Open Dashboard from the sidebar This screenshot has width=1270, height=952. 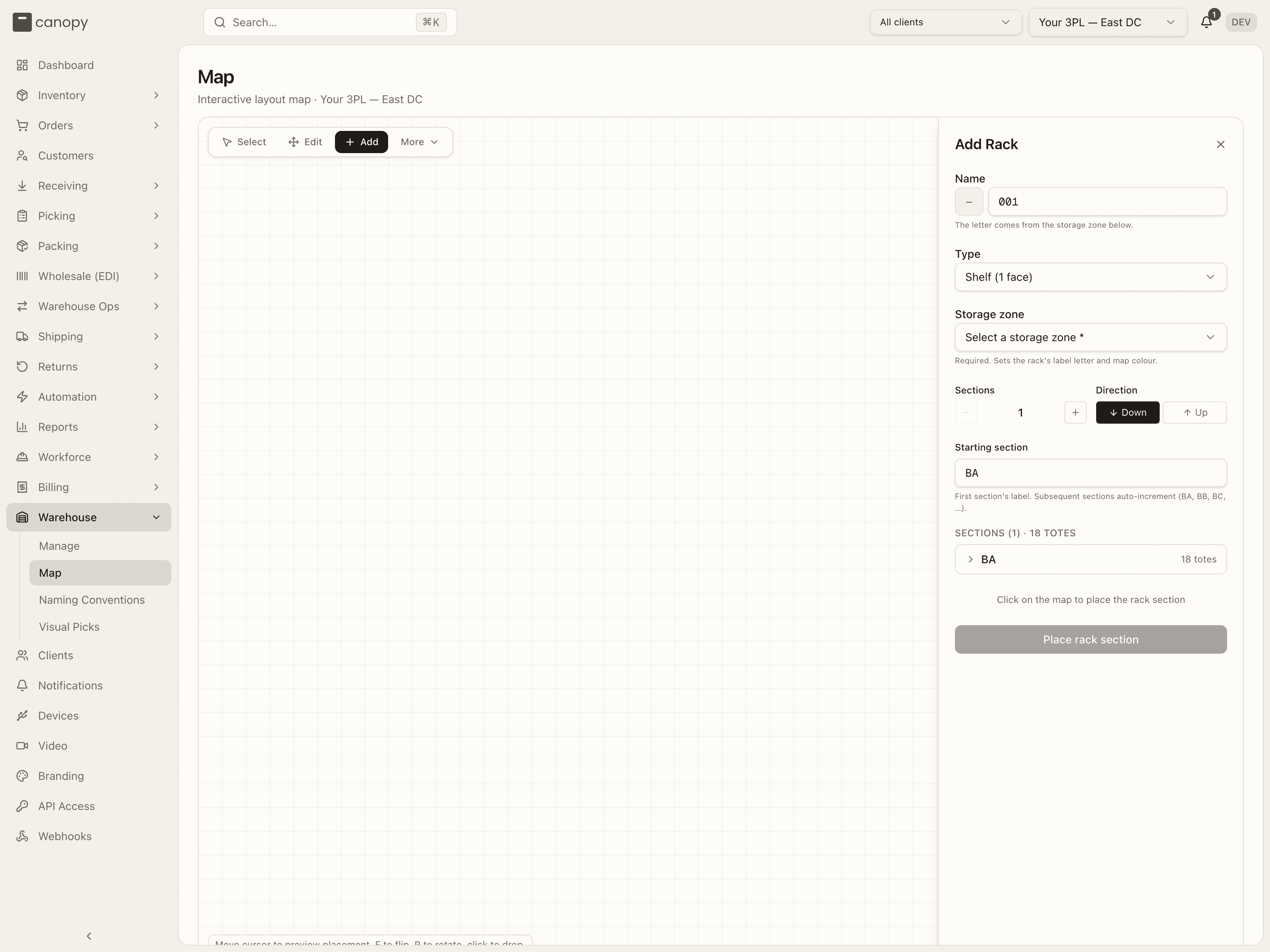(89, 65)
